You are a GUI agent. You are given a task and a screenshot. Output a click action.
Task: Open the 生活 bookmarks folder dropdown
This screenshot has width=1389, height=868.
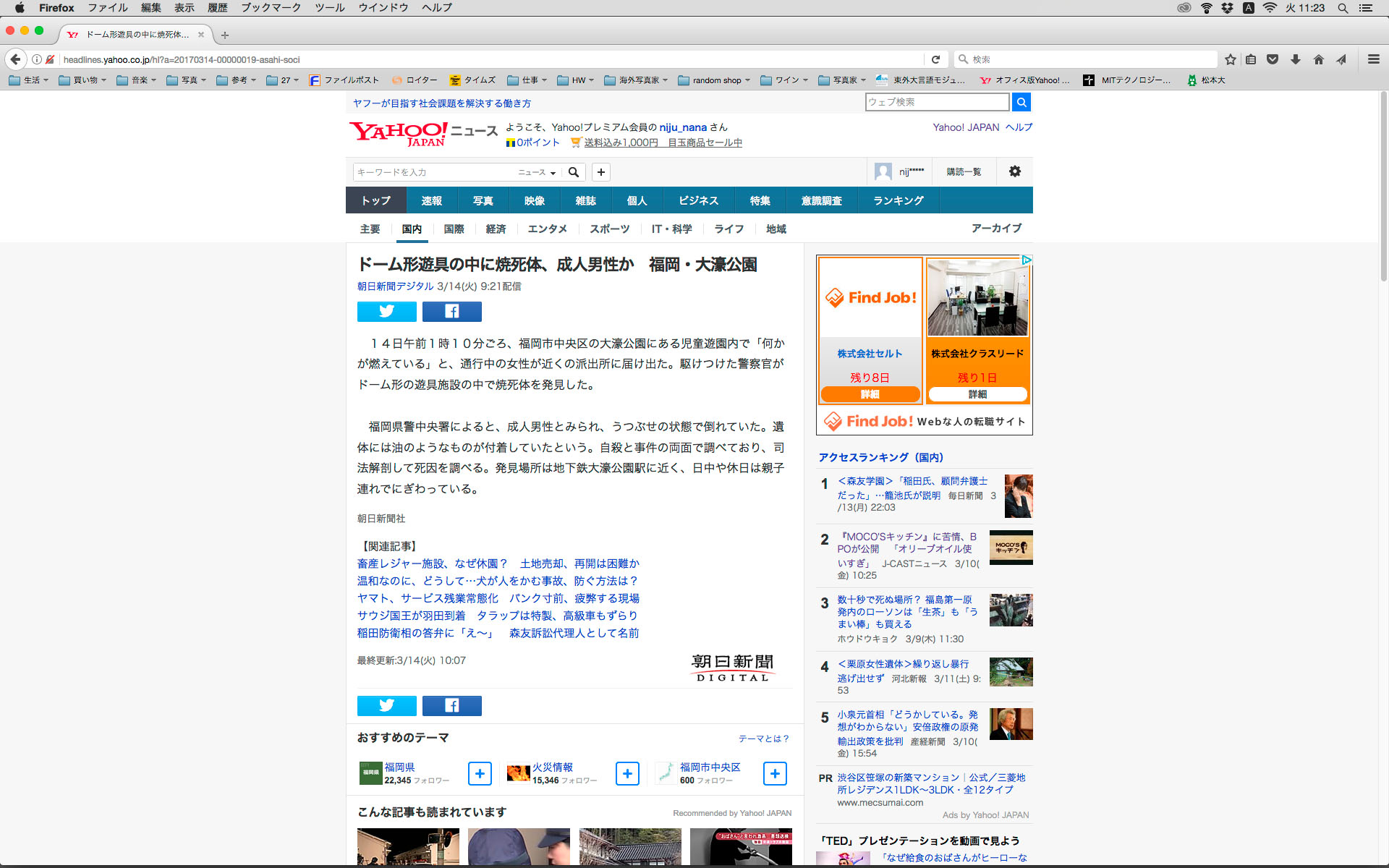point(29,80)
